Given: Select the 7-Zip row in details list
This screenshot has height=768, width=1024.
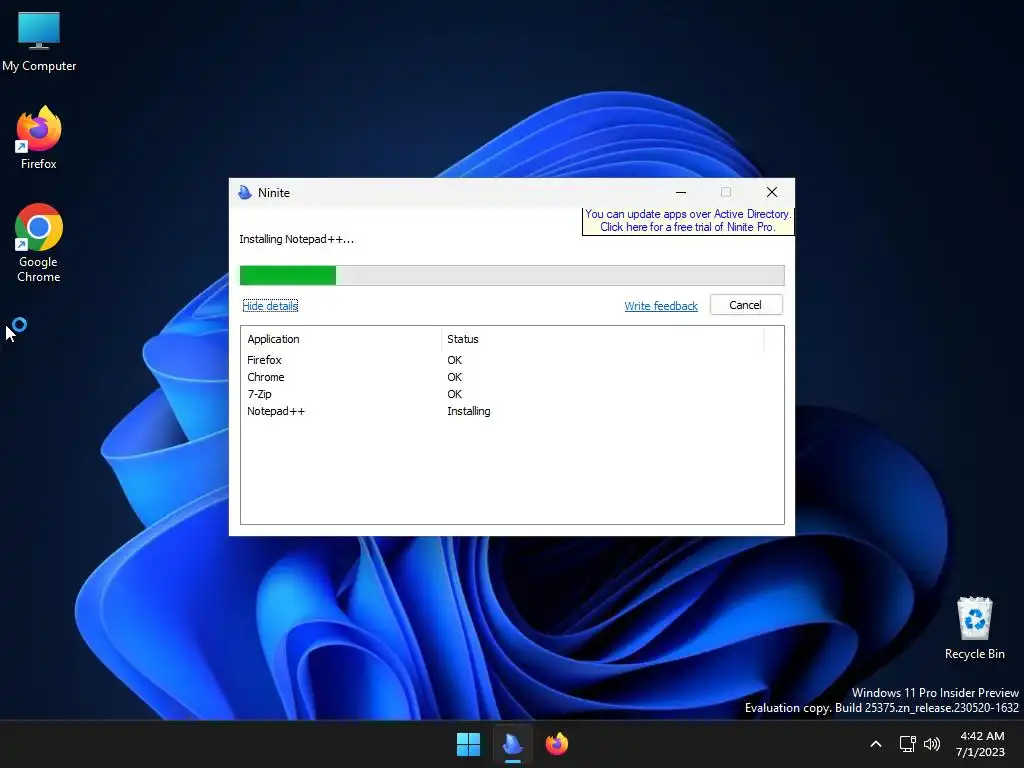Looking at the screenshot, I should tap(512, 394).
